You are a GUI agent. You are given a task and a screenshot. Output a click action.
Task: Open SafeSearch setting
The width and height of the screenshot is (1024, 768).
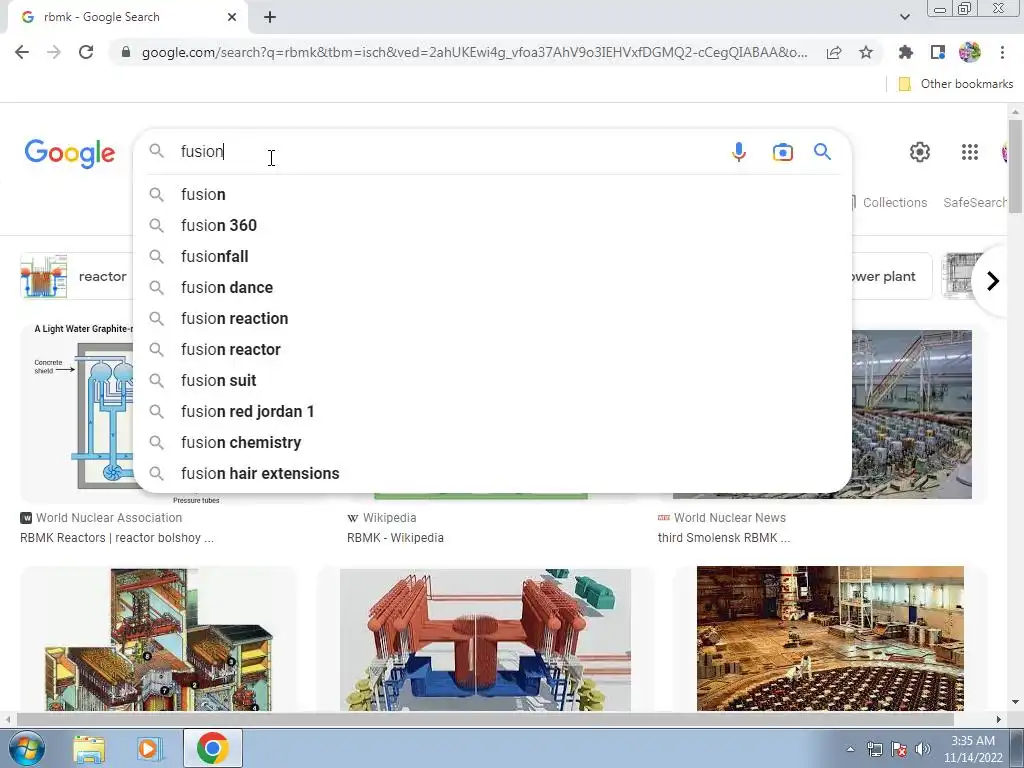click(974, 202)
